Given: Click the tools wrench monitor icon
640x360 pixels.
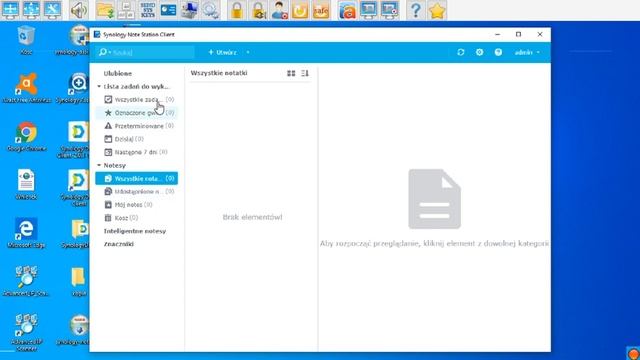Looking at the screenshot, I should point(52,10).
